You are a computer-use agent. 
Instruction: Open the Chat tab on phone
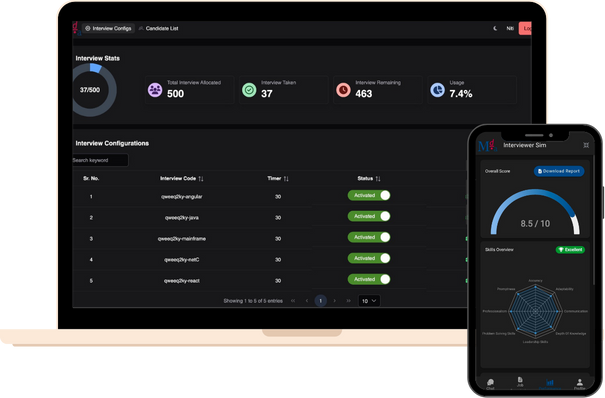(490, 383)
